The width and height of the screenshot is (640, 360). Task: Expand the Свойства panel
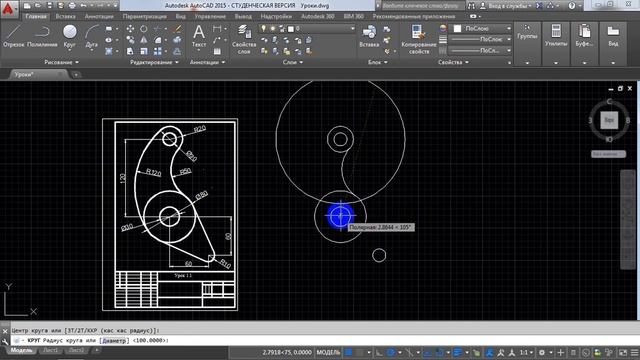pos(453,62)
